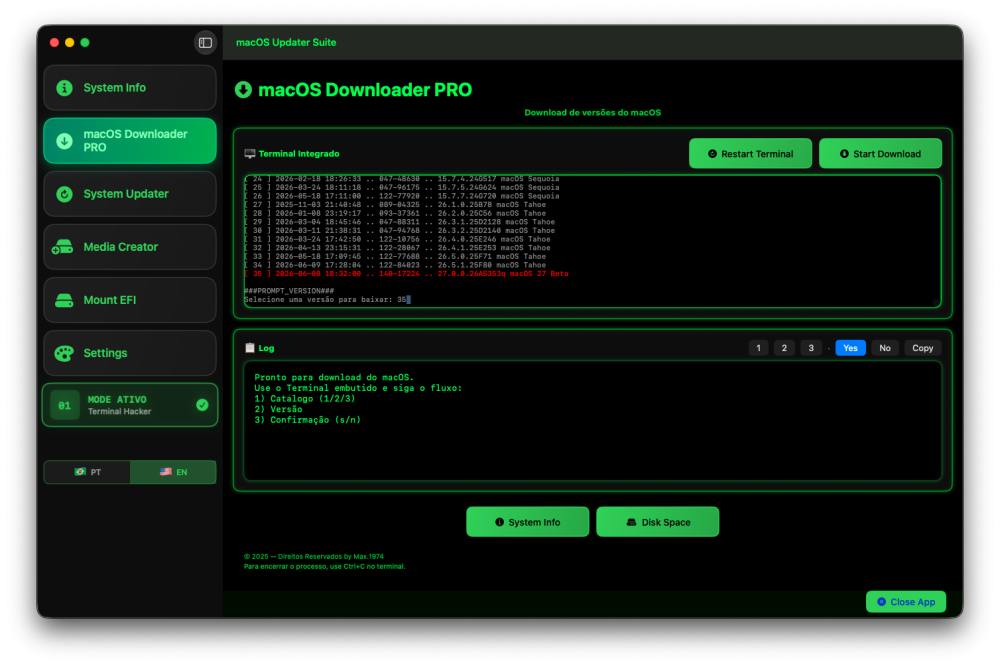Click the Log clipboard icon
The image size is (1000, 667).
250,348
